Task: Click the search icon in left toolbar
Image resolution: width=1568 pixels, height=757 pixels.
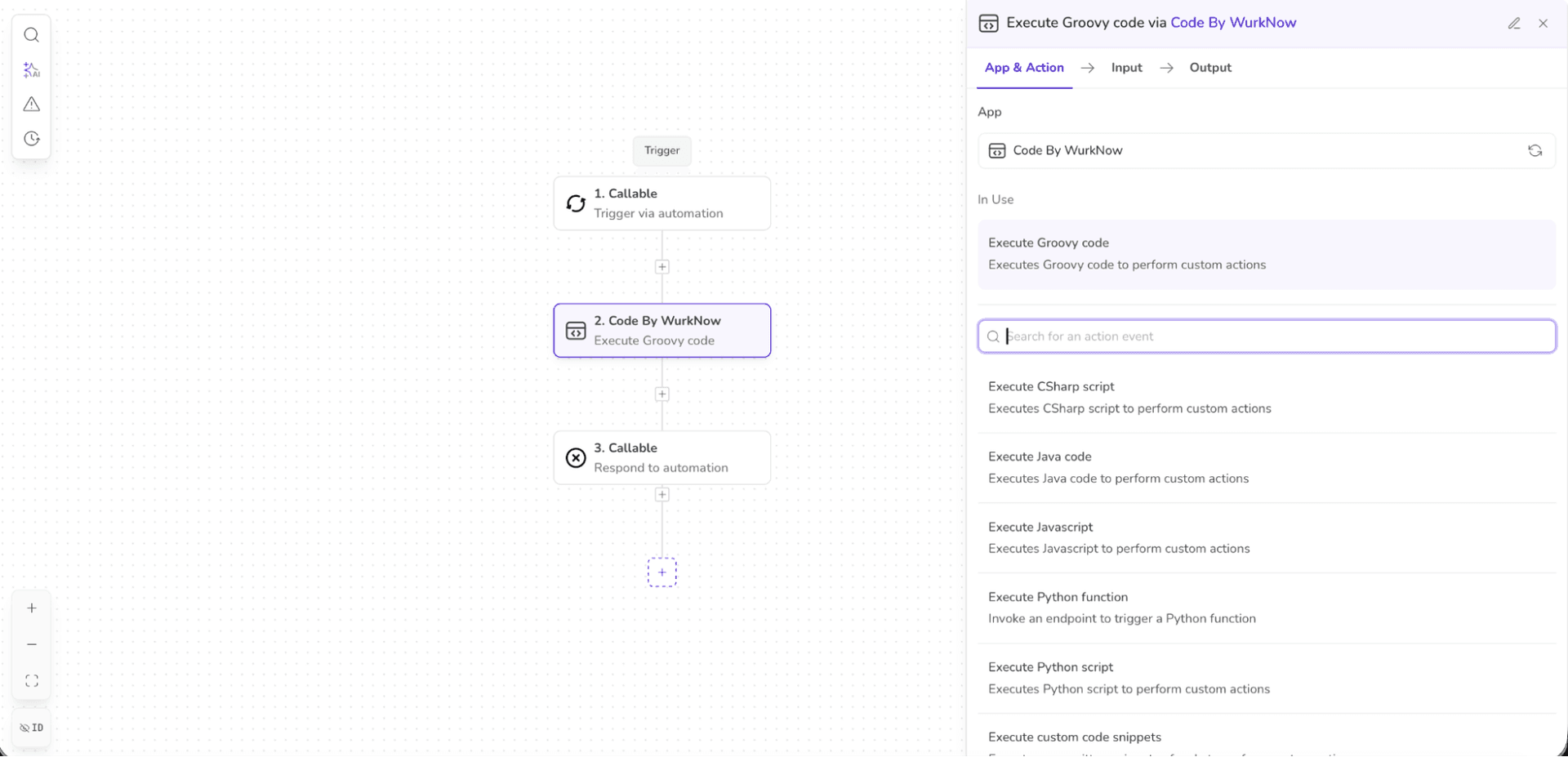Action: [31, 35]
